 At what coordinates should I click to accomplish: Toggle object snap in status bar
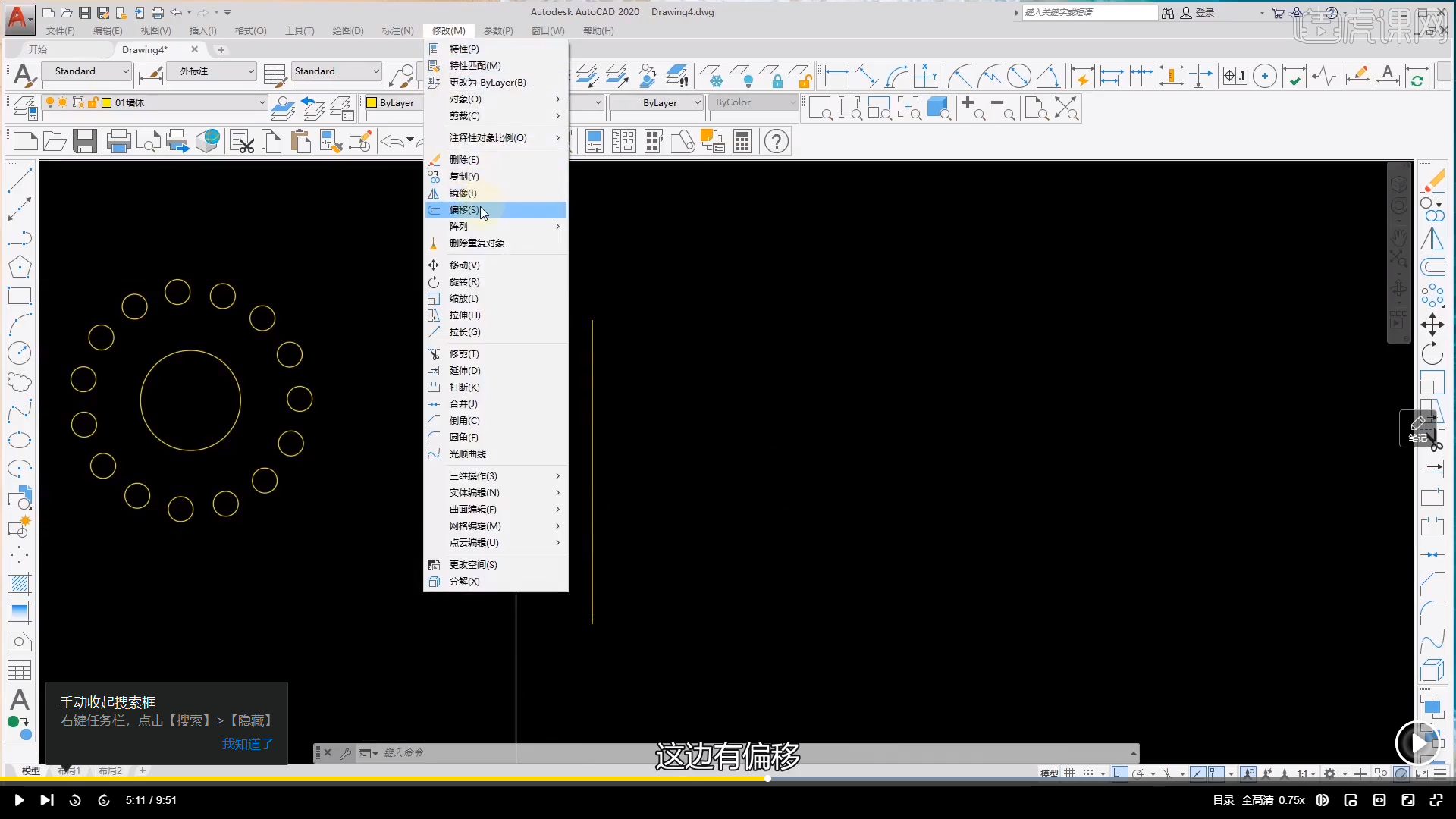tap(1216, 773)
